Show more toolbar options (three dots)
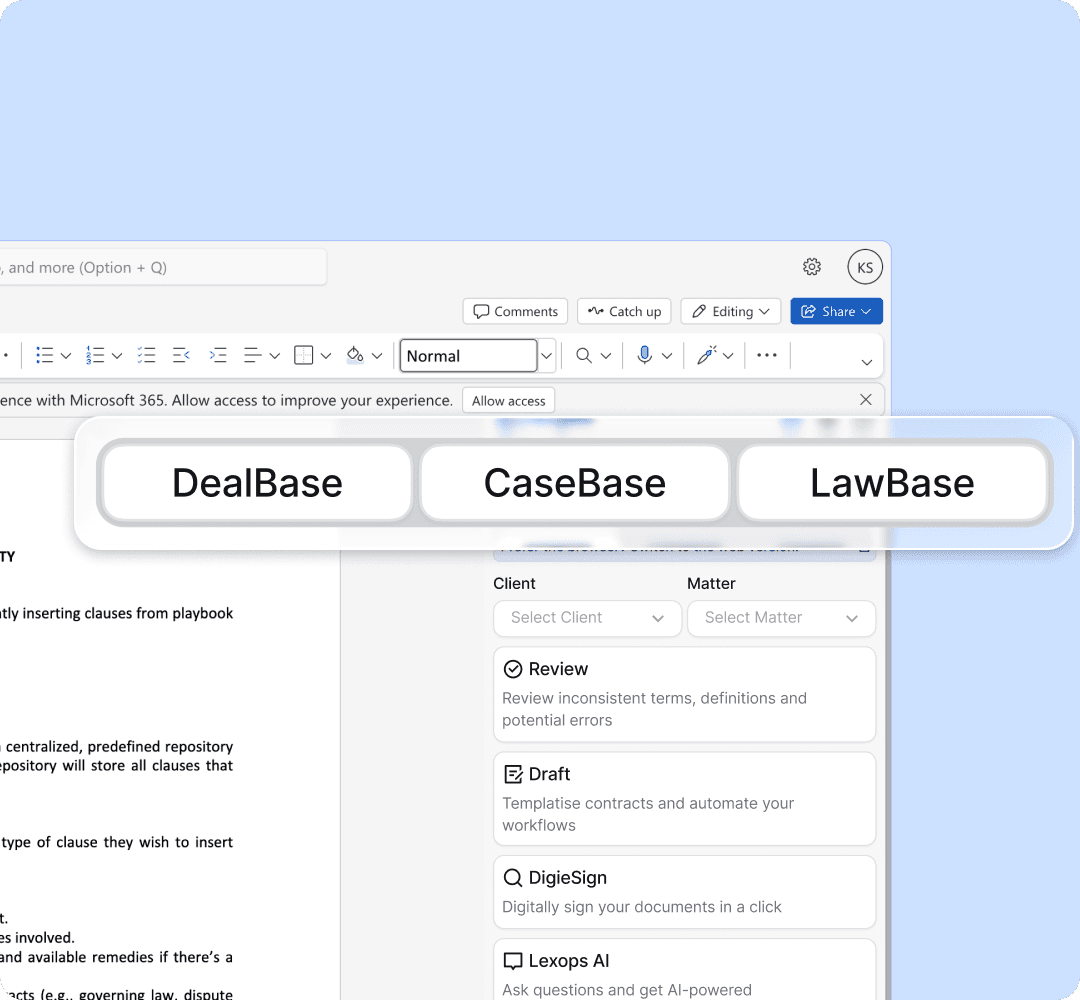Viewport: 1080px width, 1000px height. coord(767,355)
